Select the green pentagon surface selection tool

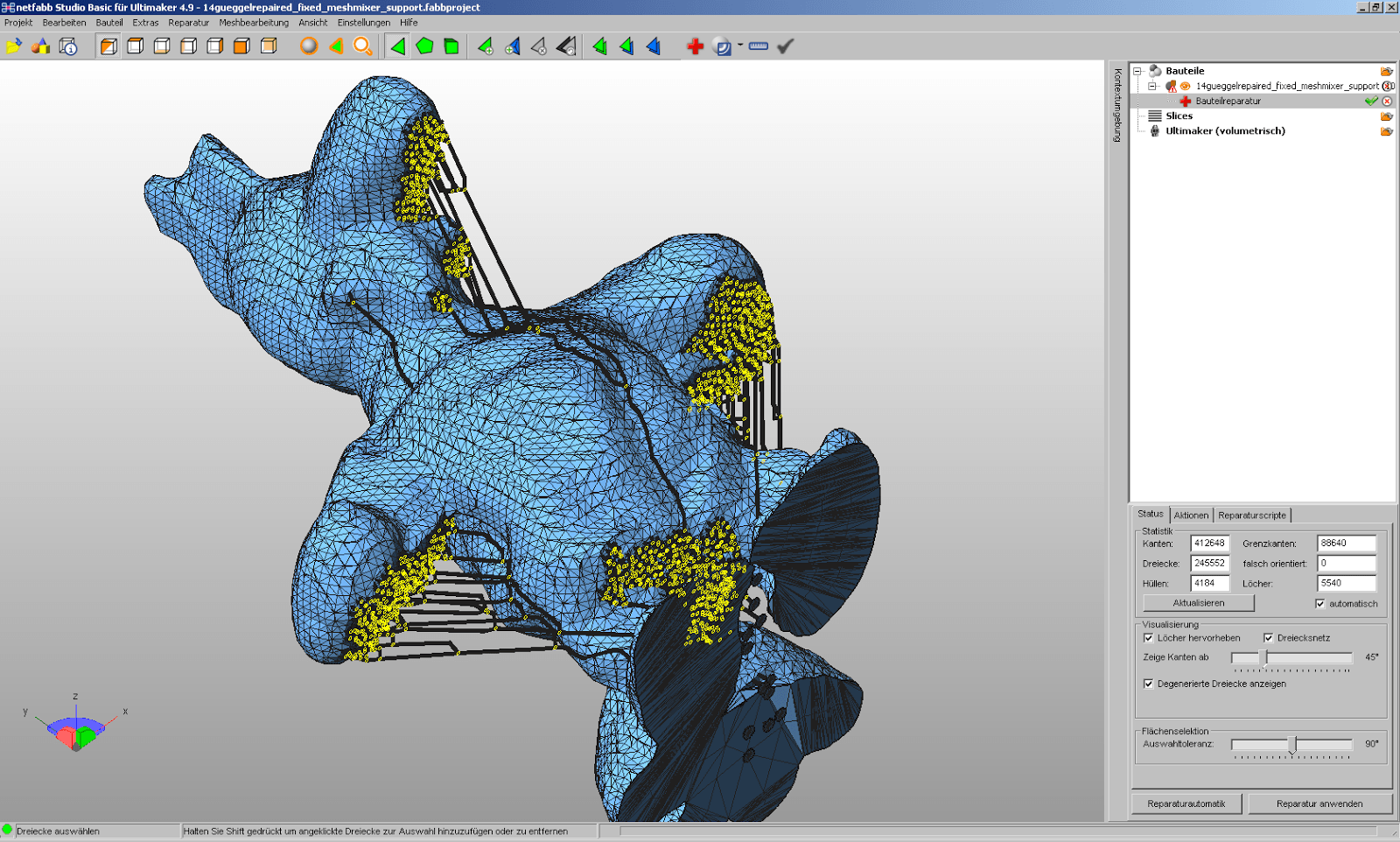click(x=424, y=46)
